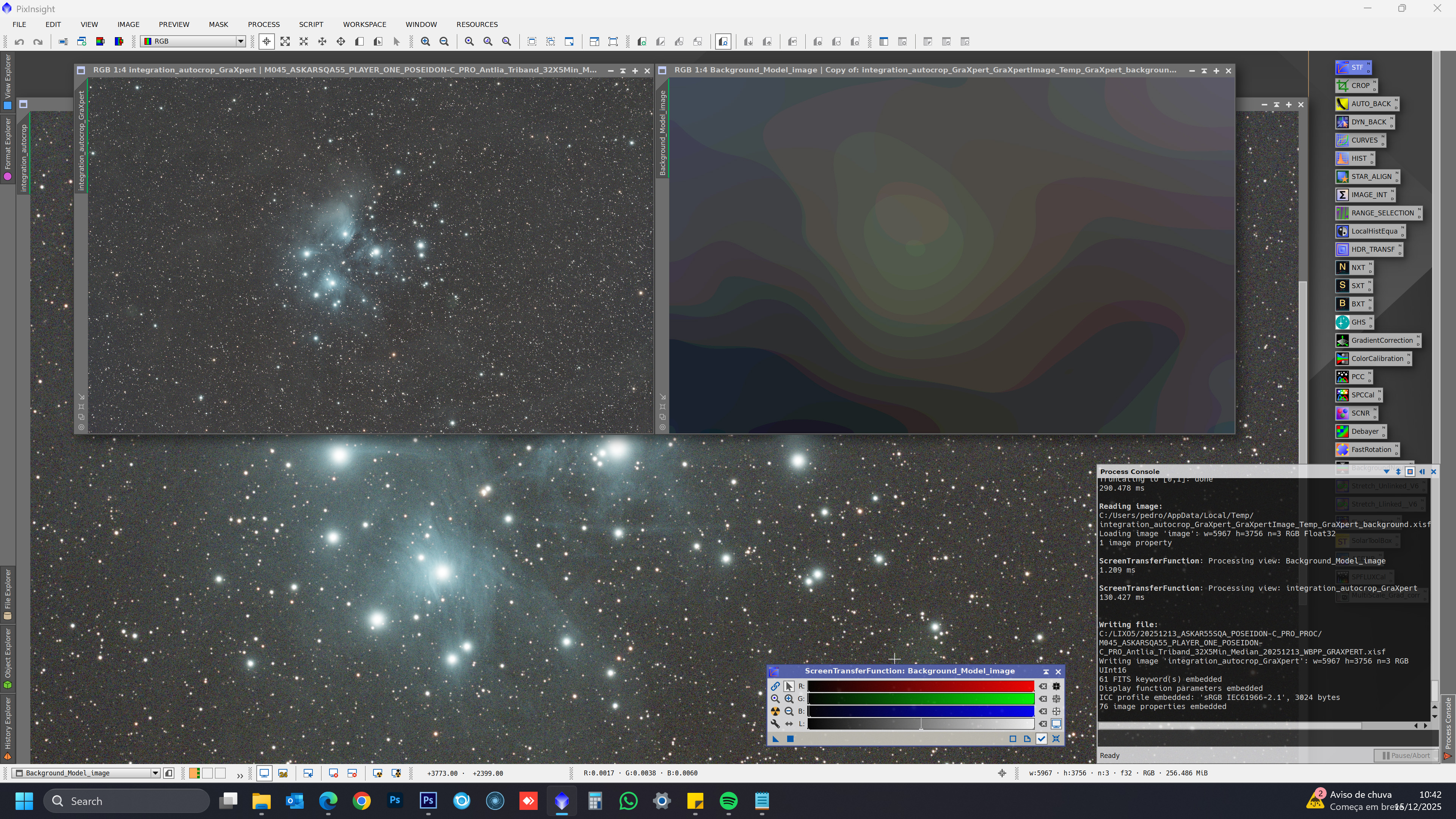This screenshot has height=819, width=1456.
Task: Open the SCRIPT menu
Action: pyautogui.click(x=311, y=24)
